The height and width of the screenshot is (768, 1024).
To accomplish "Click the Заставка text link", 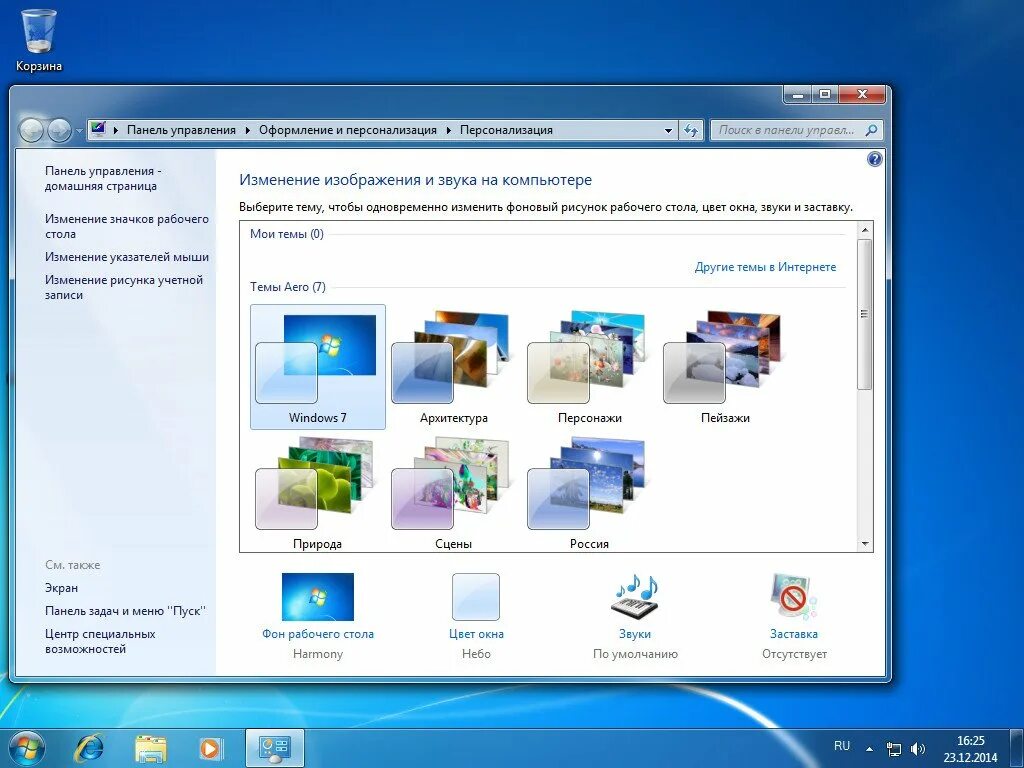I will (x=793, y=633).
